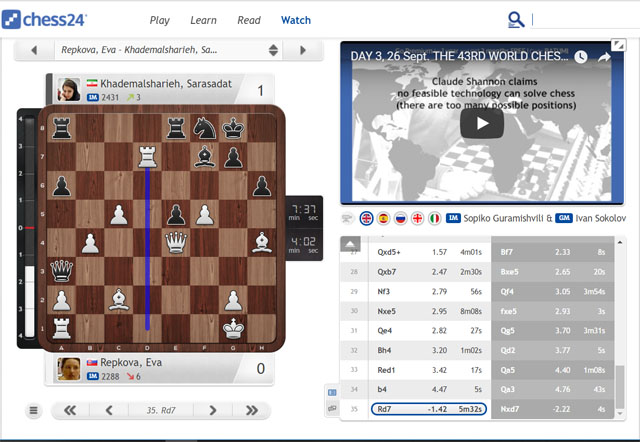Click the white rook on d7

pos(147,157)
